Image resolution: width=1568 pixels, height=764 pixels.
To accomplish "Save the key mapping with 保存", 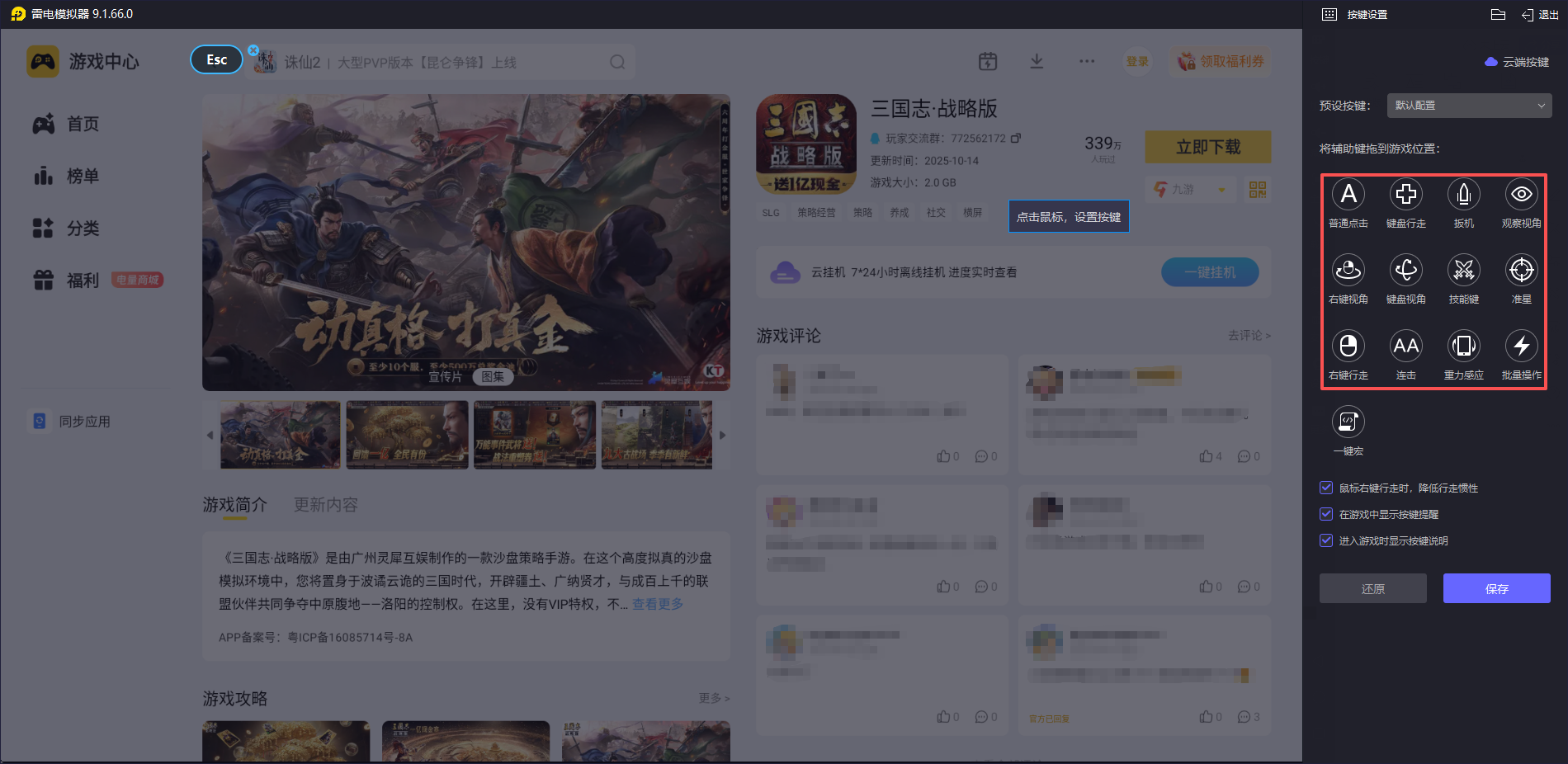I will (1497, 588).
